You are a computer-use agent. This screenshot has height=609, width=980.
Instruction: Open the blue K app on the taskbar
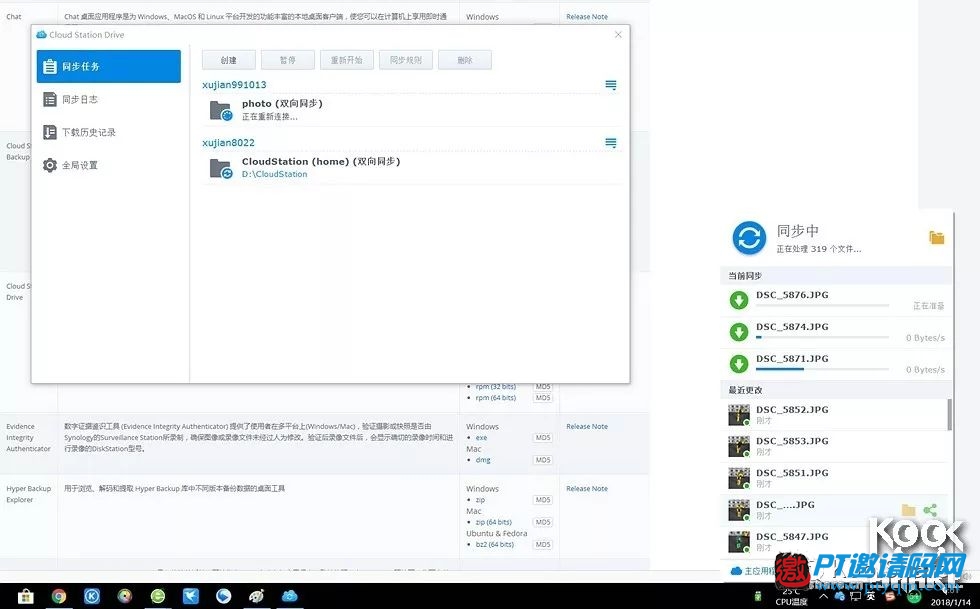pos(92,596)
